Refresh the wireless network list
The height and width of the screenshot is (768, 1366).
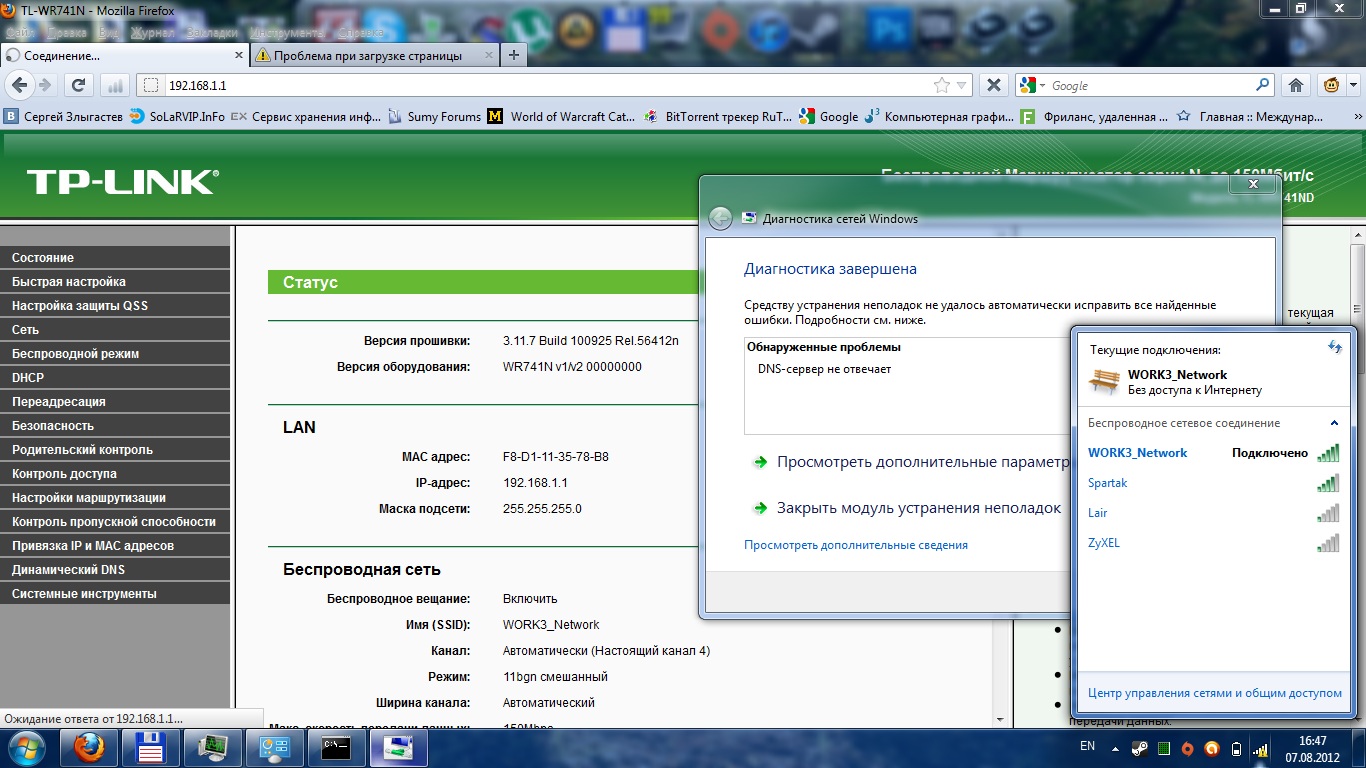1334,347
